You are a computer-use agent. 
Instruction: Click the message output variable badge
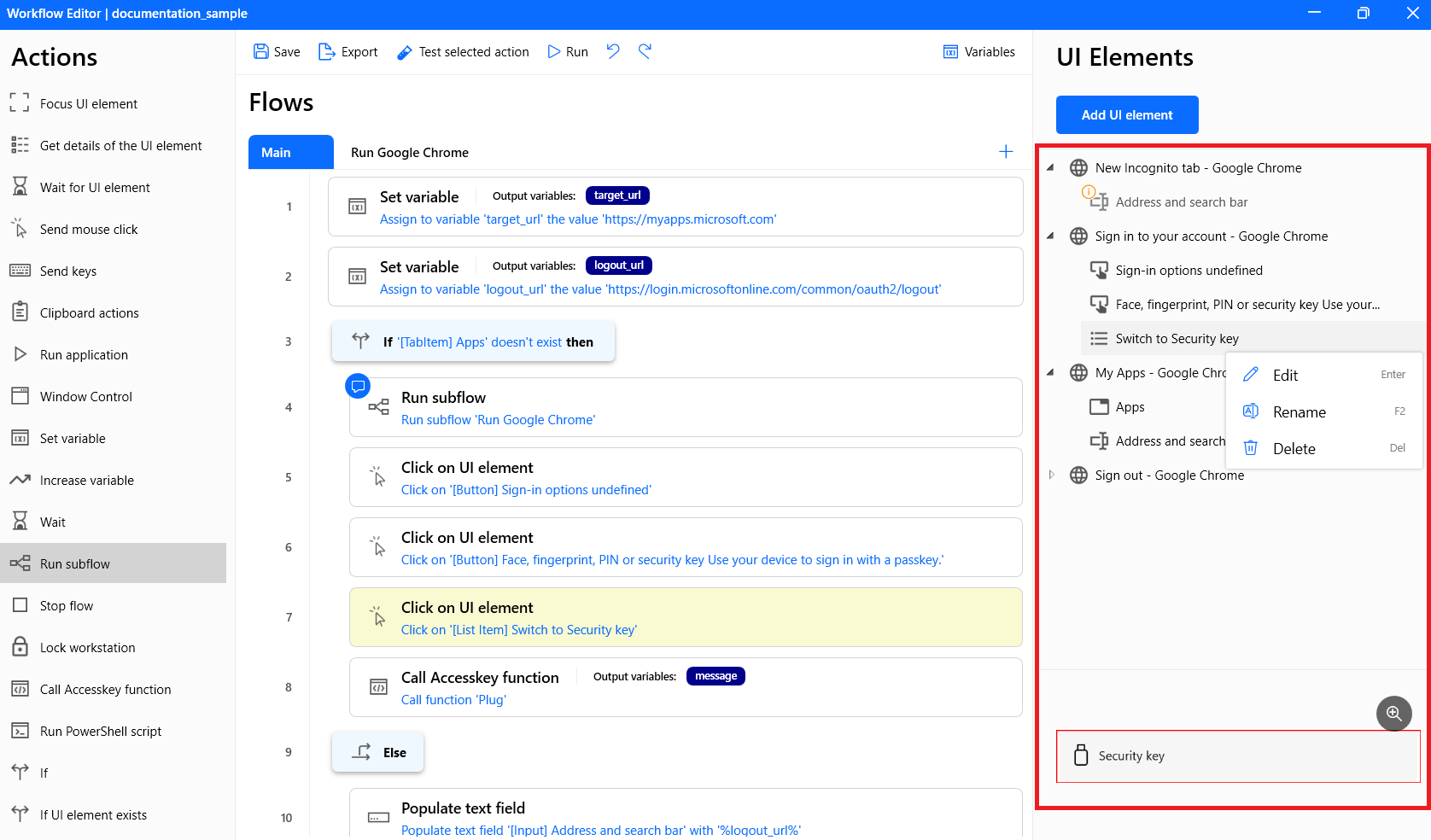pyautogui.click(x=715, y=676)
